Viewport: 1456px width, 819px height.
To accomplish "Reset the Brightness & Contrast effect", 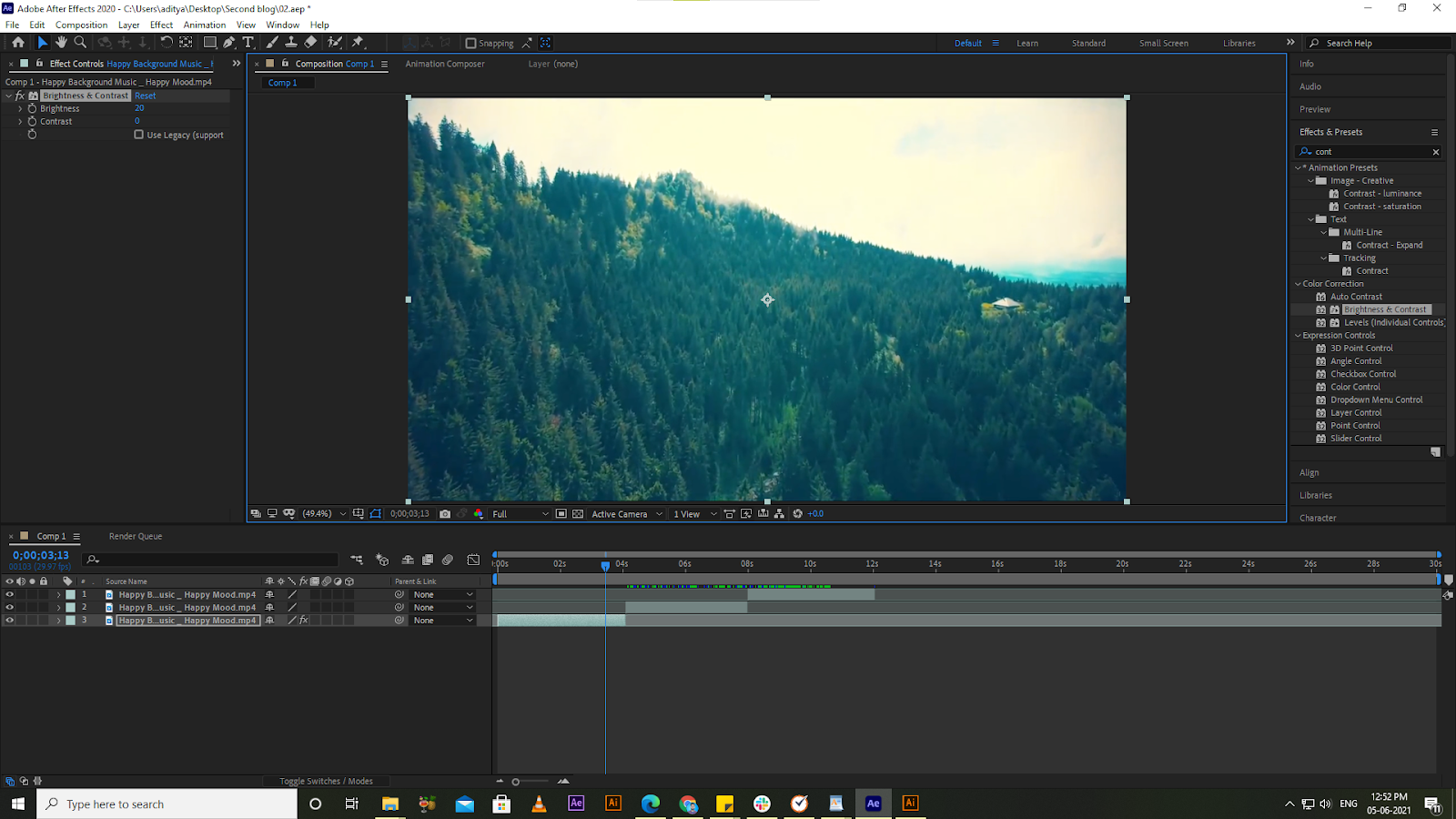I will click(145, 95).
